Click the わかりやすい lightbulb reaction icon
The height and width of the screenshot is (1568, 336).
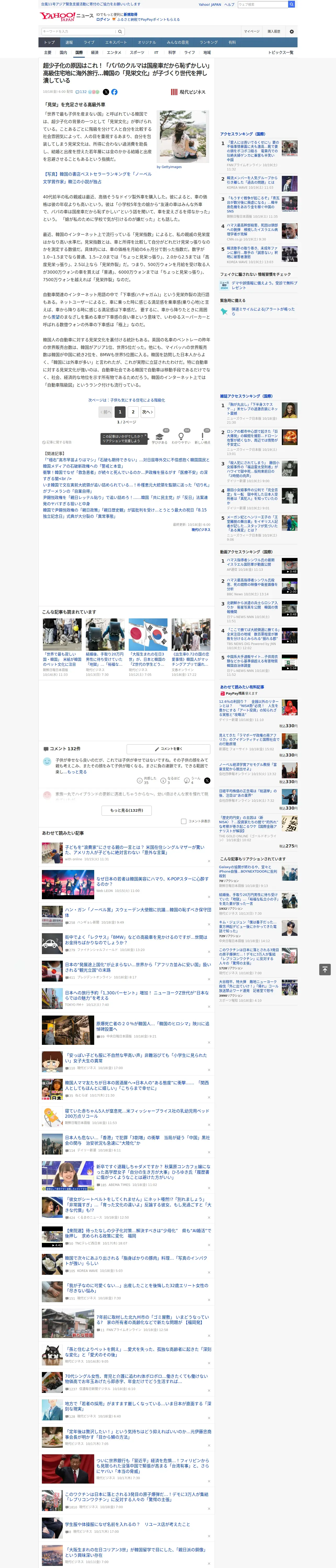coord(181,436)
